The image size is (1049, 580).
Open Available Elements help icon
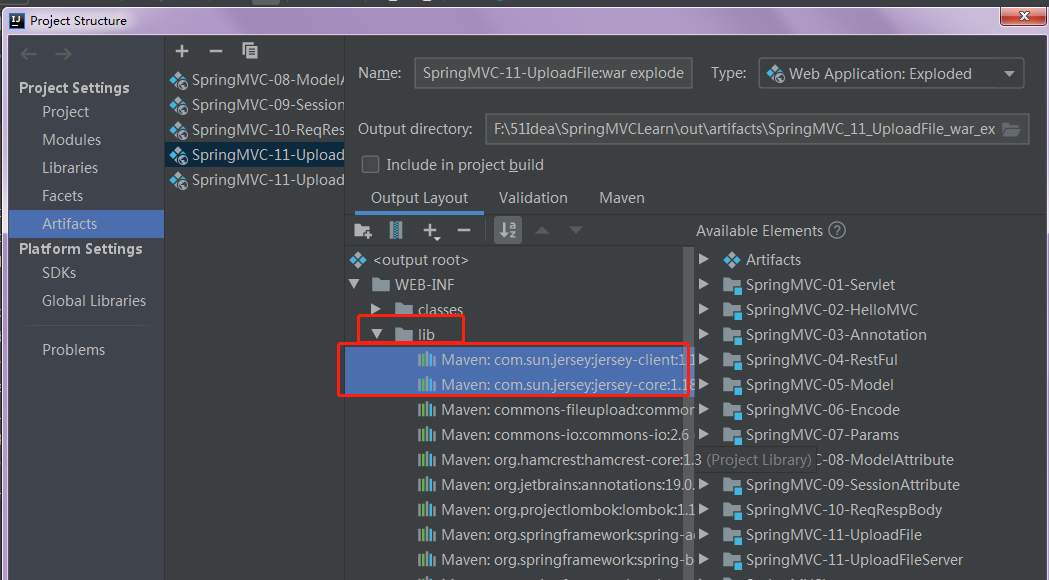click(837, 231)
